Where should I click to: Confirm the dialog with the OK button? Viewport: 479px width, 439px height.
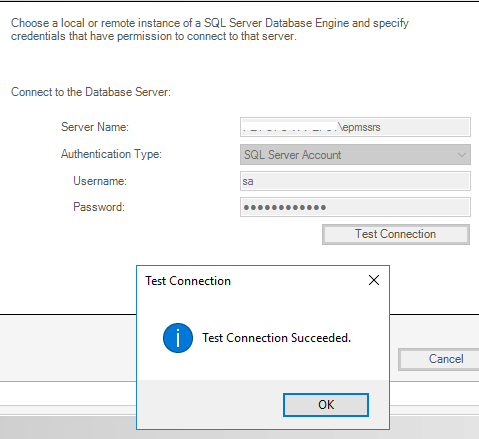coord(326,405)
